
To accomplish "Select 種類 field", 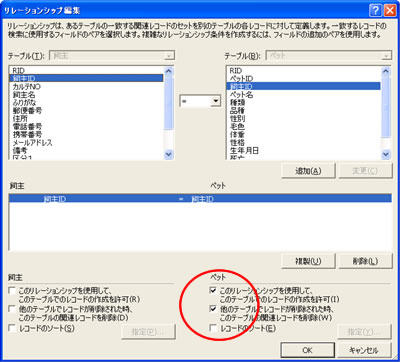I will pyautogui.click(x=304, y=103).
